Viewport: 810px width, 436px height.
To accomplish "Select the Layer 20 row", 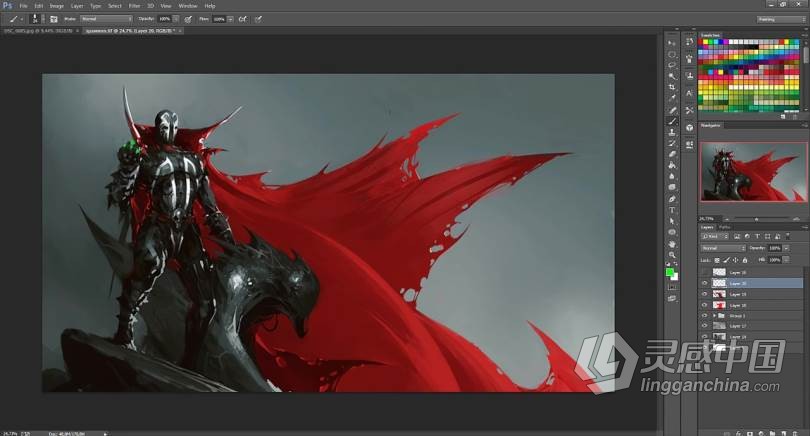I will click(x=752, y=283).
